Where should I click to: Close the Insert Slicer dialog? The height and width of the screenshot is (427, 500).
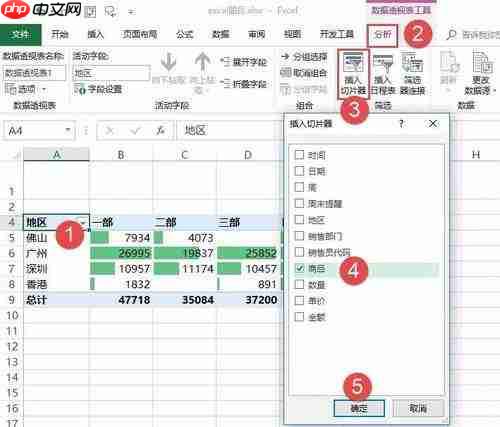[x=433, y=124]
